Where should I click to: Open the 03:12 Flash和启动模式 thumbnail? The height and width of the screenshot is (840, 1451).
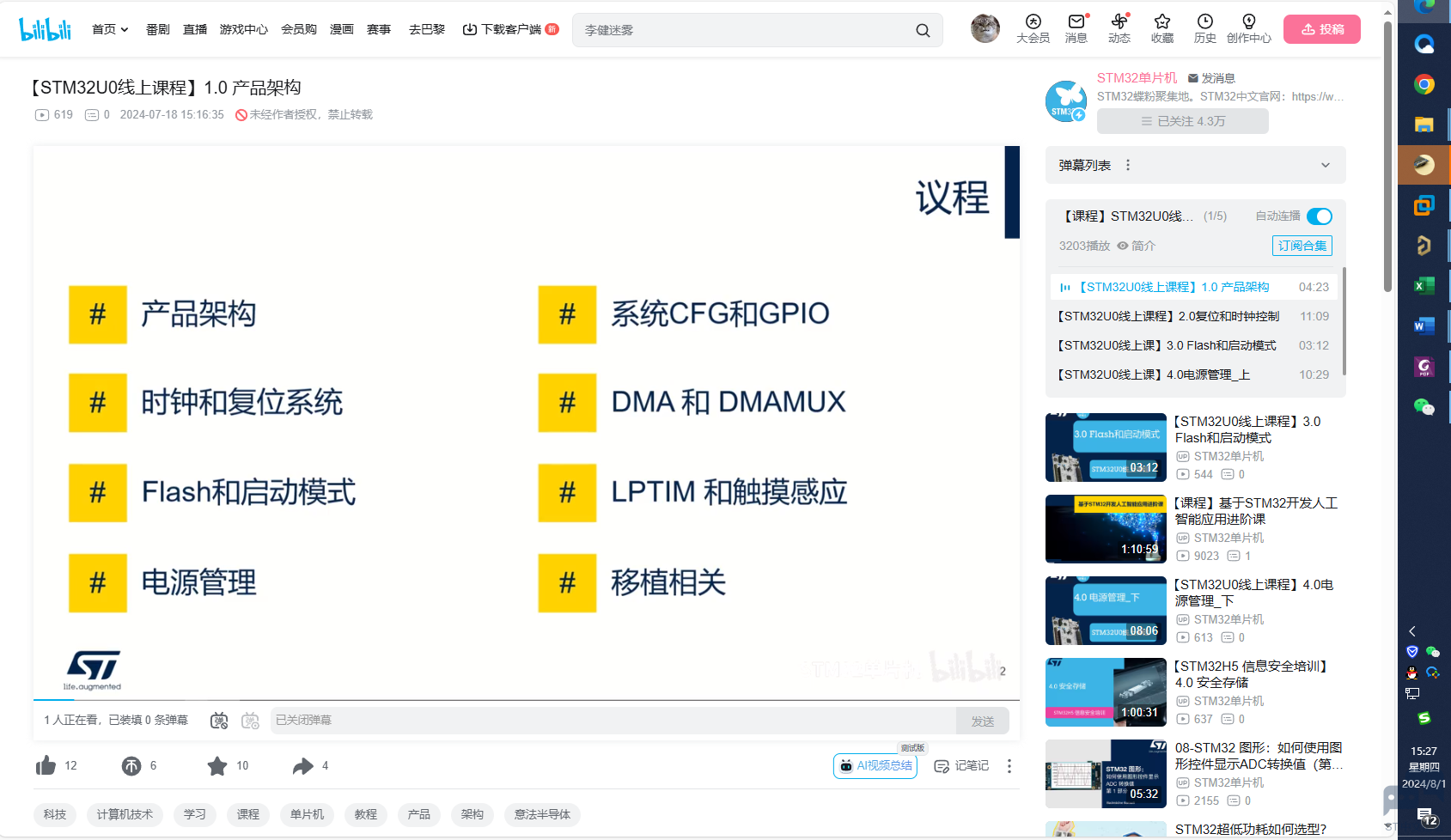tap(1106, 447)
